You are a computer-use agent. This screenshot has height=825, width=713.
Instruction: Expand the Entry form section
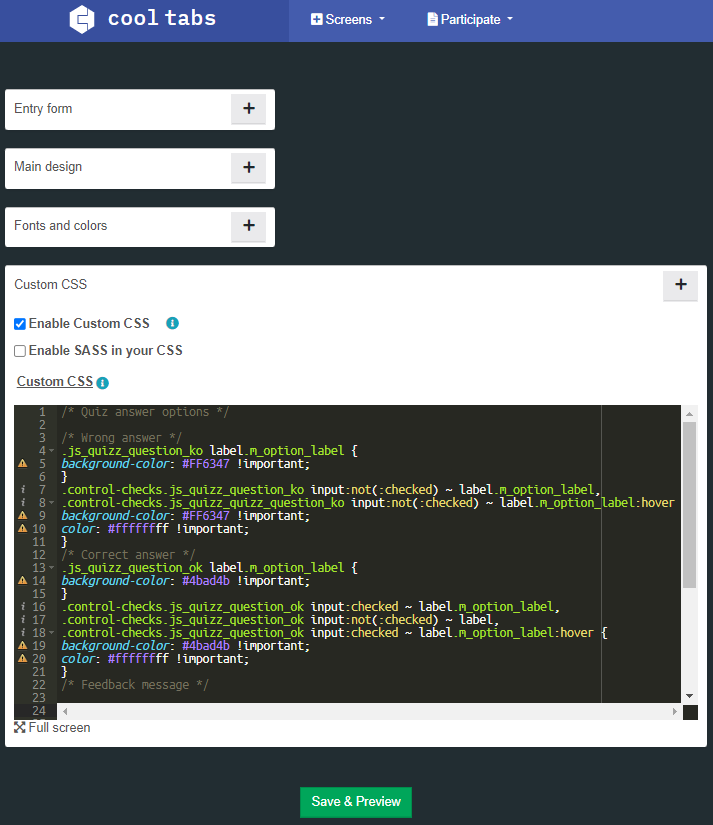click(248, 108)
